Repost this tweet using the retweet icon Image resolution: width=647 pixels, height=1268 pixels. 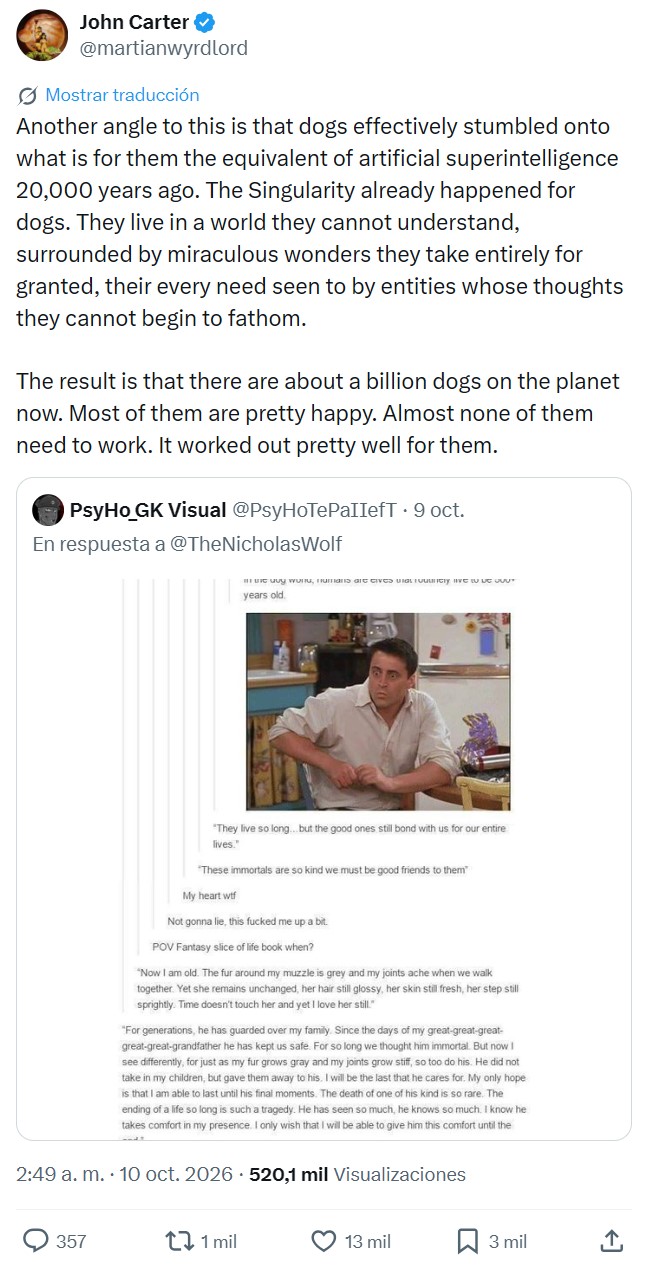177,1241
